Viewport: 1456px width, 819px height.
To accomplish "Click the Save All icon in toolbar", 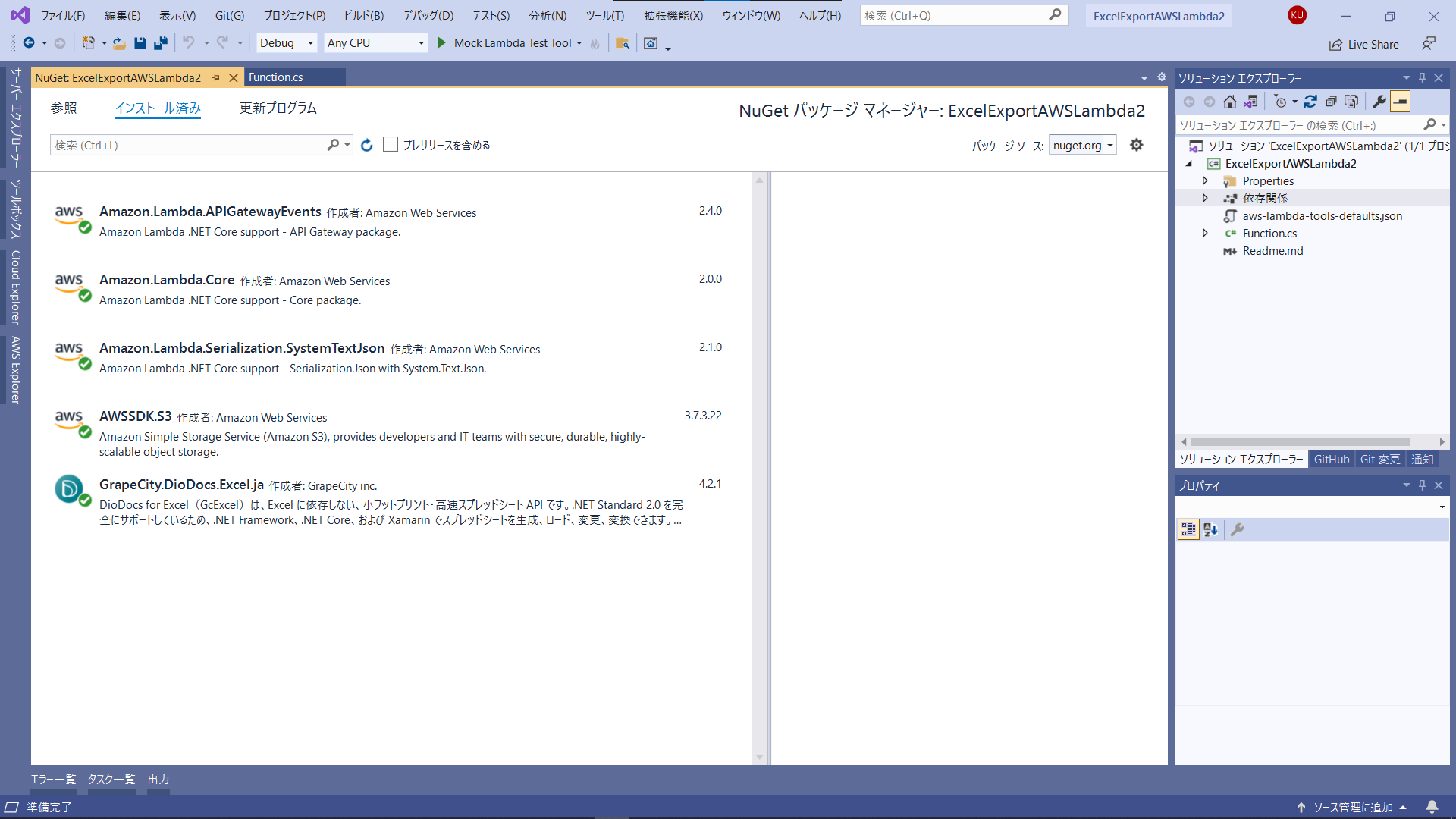I will (x=160, y=43).
